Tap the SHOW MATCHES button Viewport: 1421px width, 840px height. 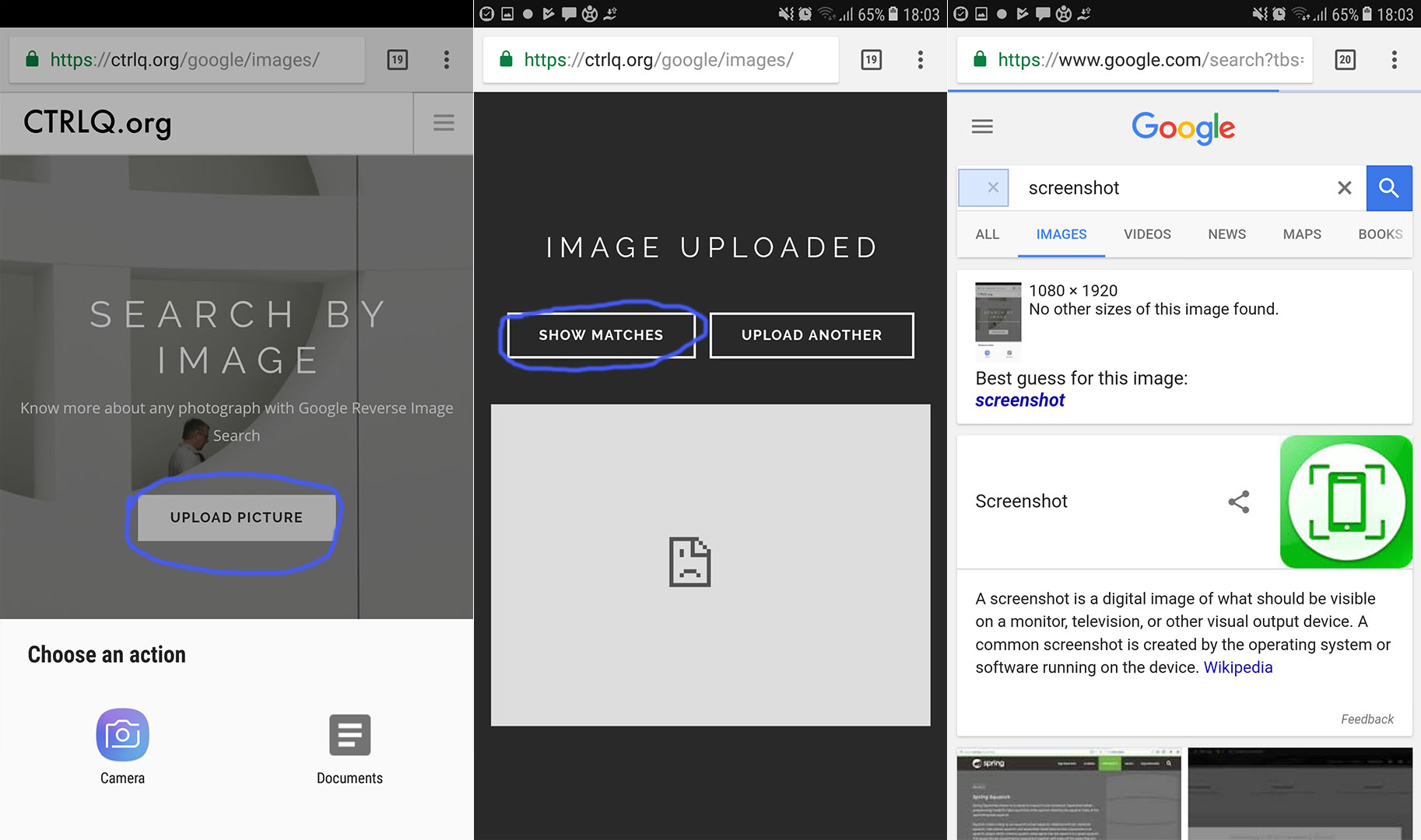601,335
